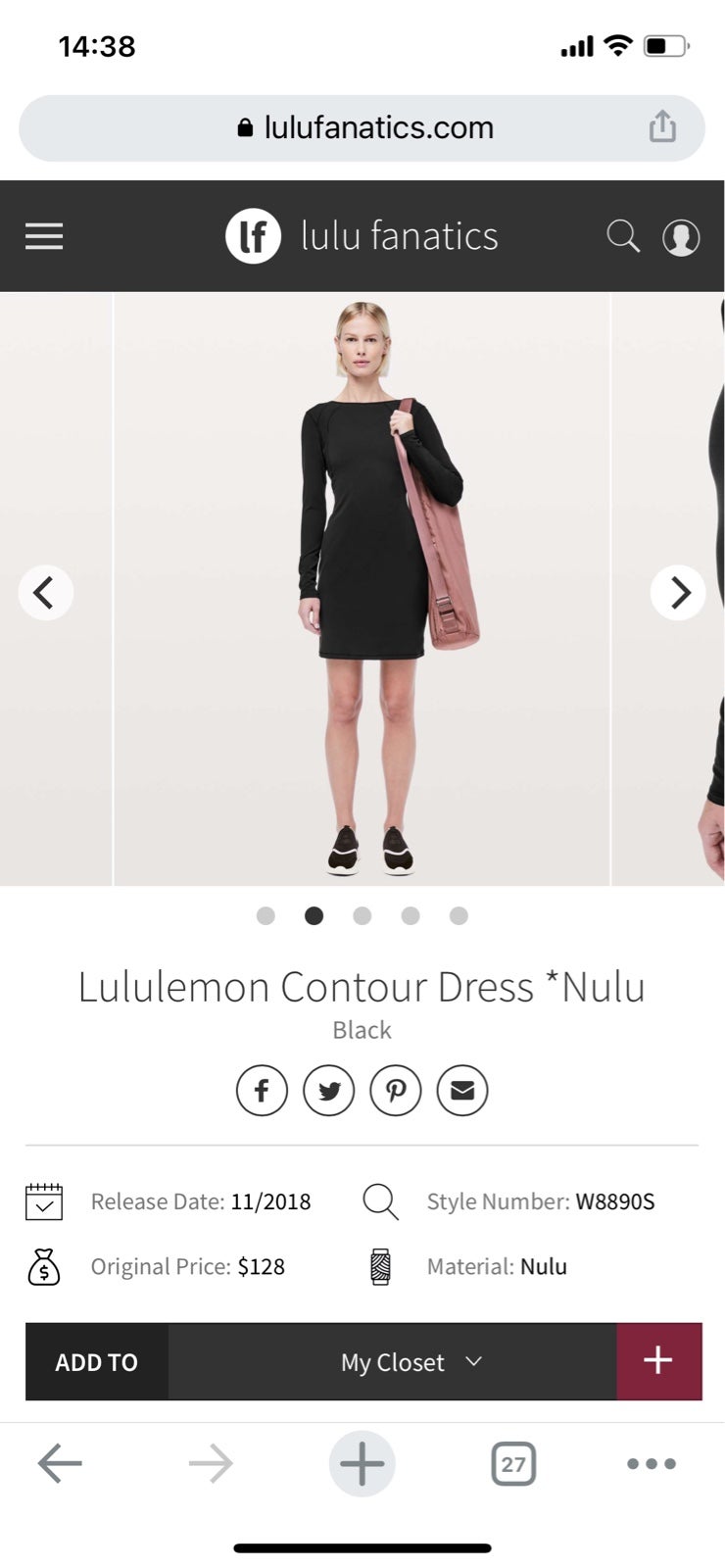Show previous product photo

pyautogui.click(x=45, y=592)
